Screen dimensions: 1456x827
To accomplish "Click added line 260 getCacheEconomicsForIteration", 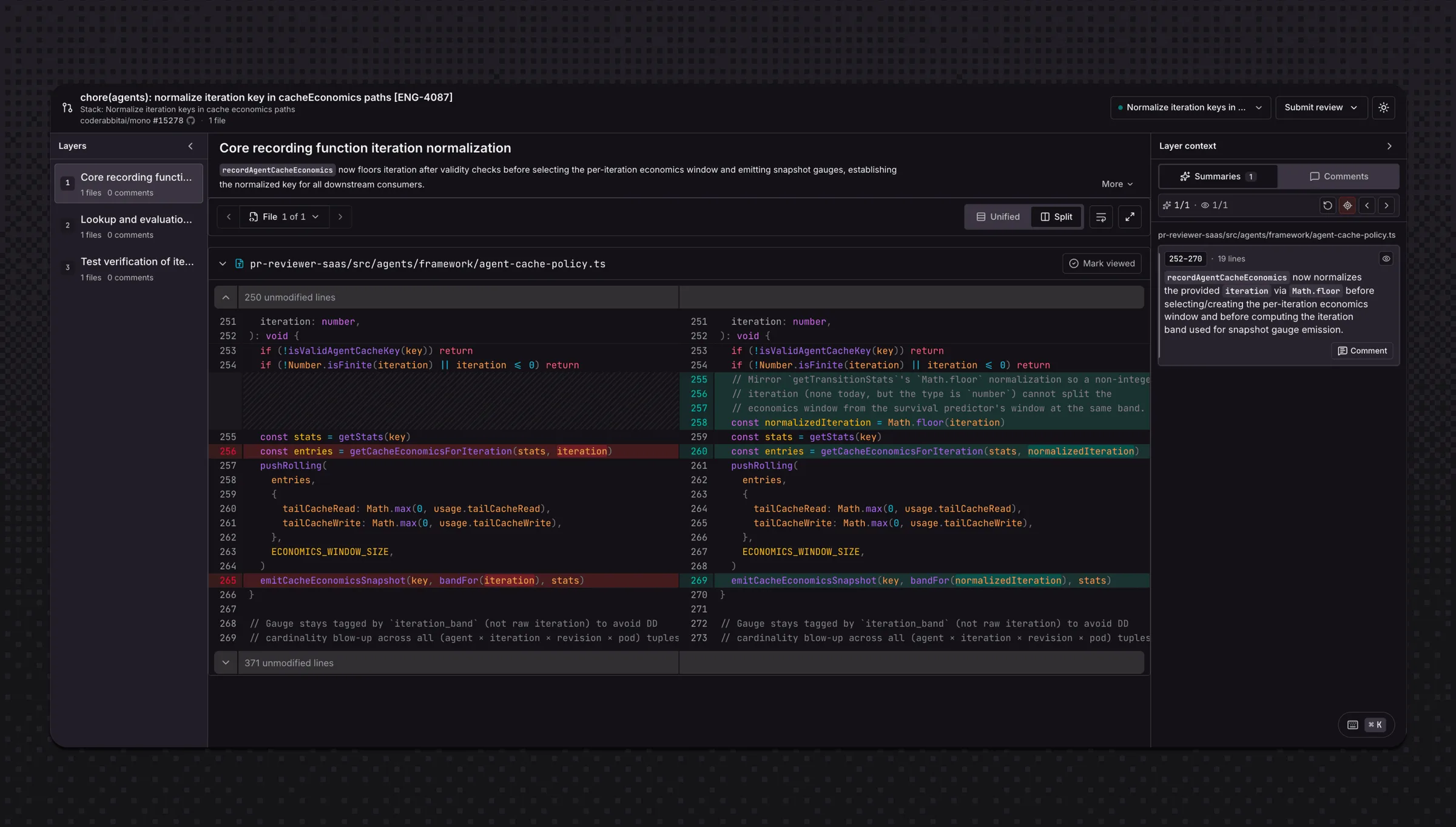I will pos(915,451).
